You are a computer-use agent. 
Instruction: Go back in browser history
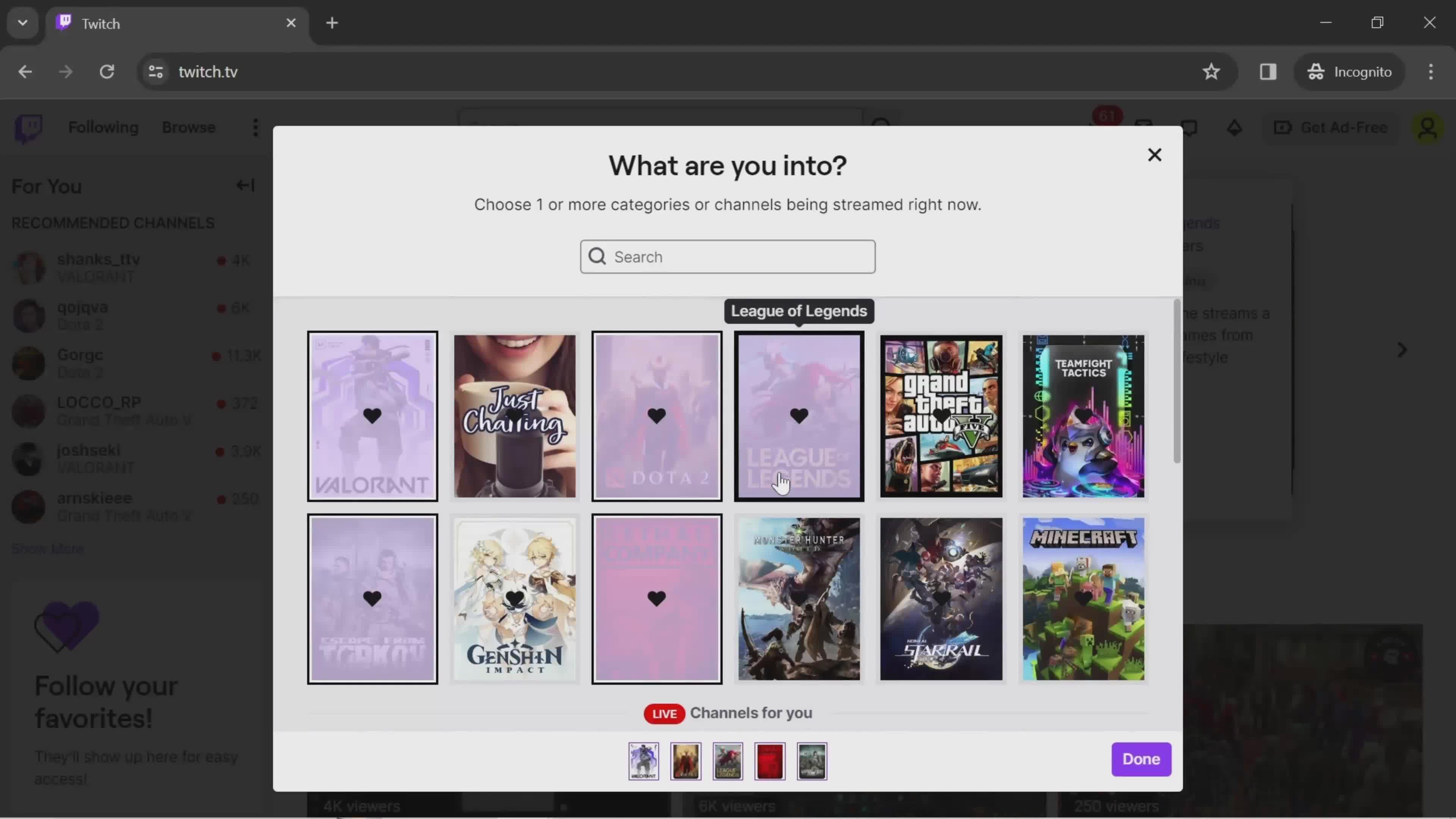pyautogui.click(x=25, y=72)
